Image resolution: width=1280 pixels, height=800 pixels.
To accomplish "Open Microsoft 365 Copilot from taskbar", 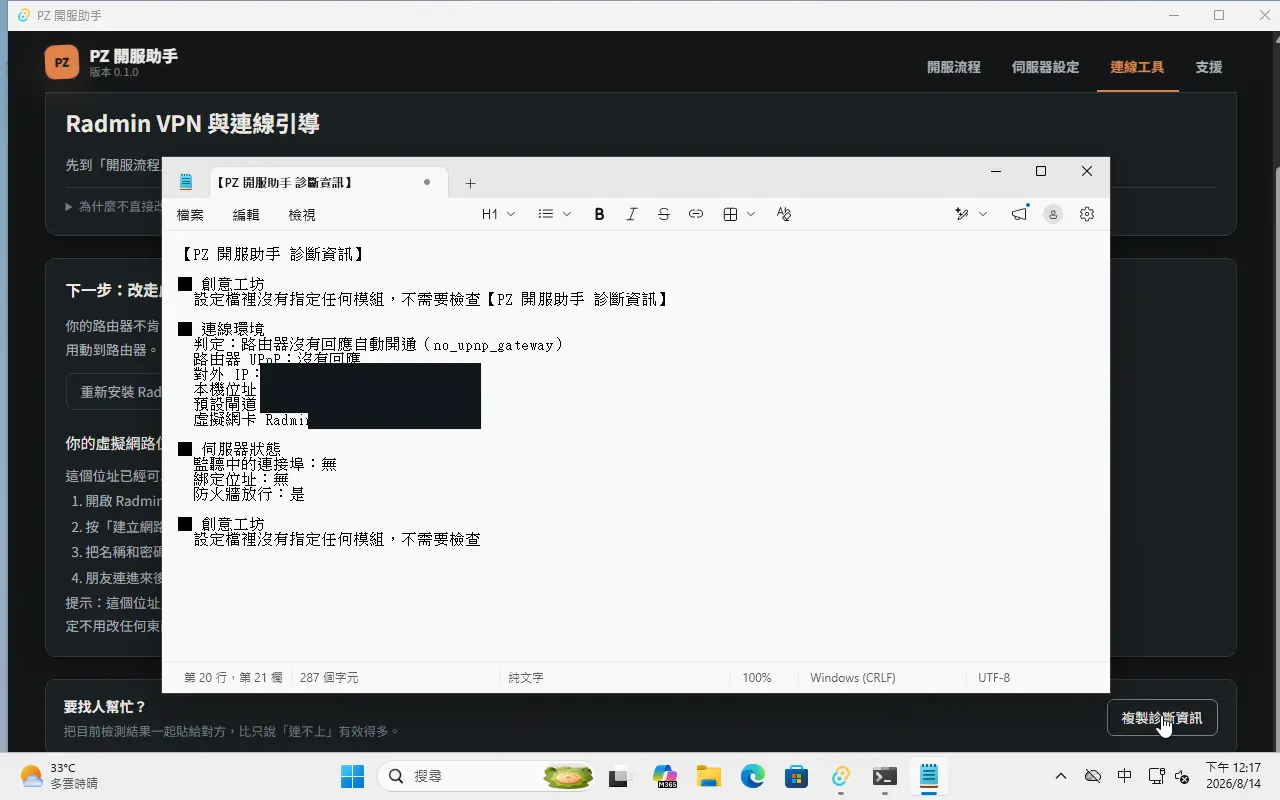I will pyautogui.click(x=665, y=776).
